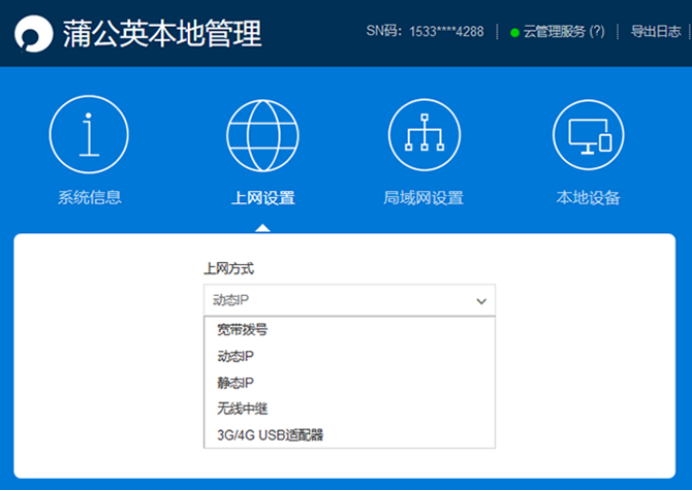Click the (?) help mark beside 云管理服务

597,31
